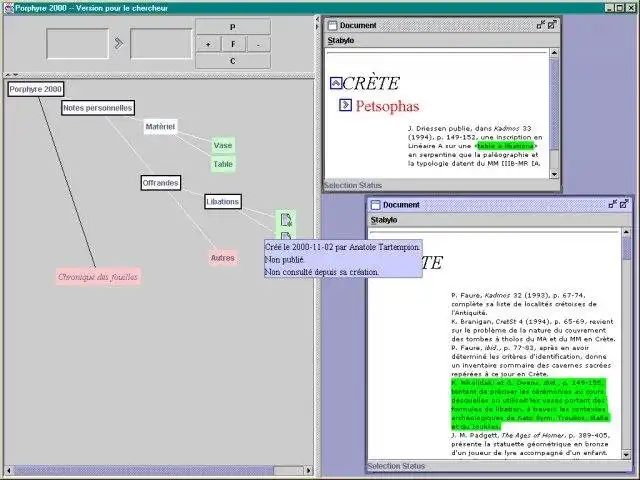Viewport: 640px width, 480px height.
Task: Select the Libations node
Action: [222, 202]
